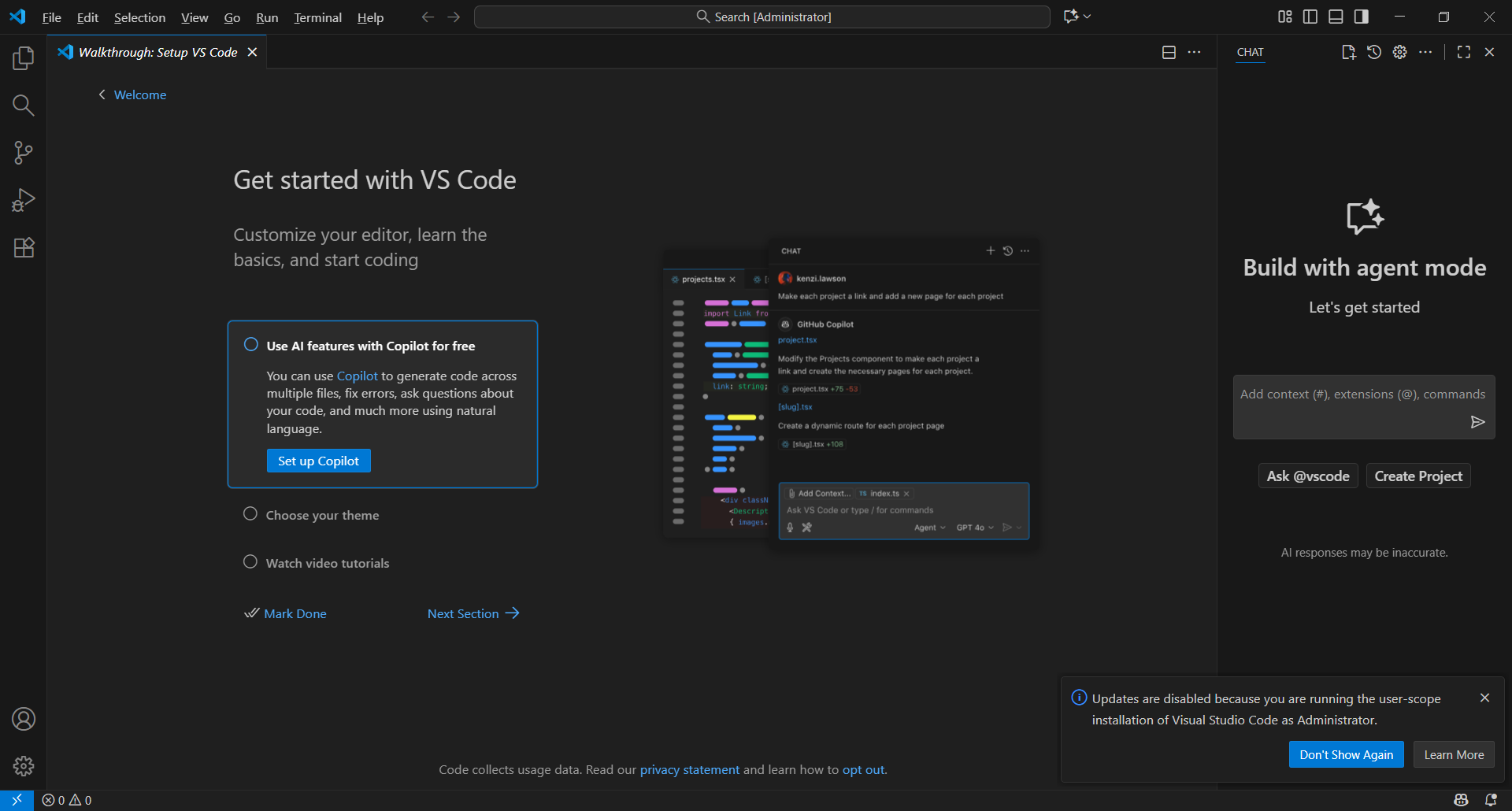
Task: Open the Edit menu
Action: (87, 17)
